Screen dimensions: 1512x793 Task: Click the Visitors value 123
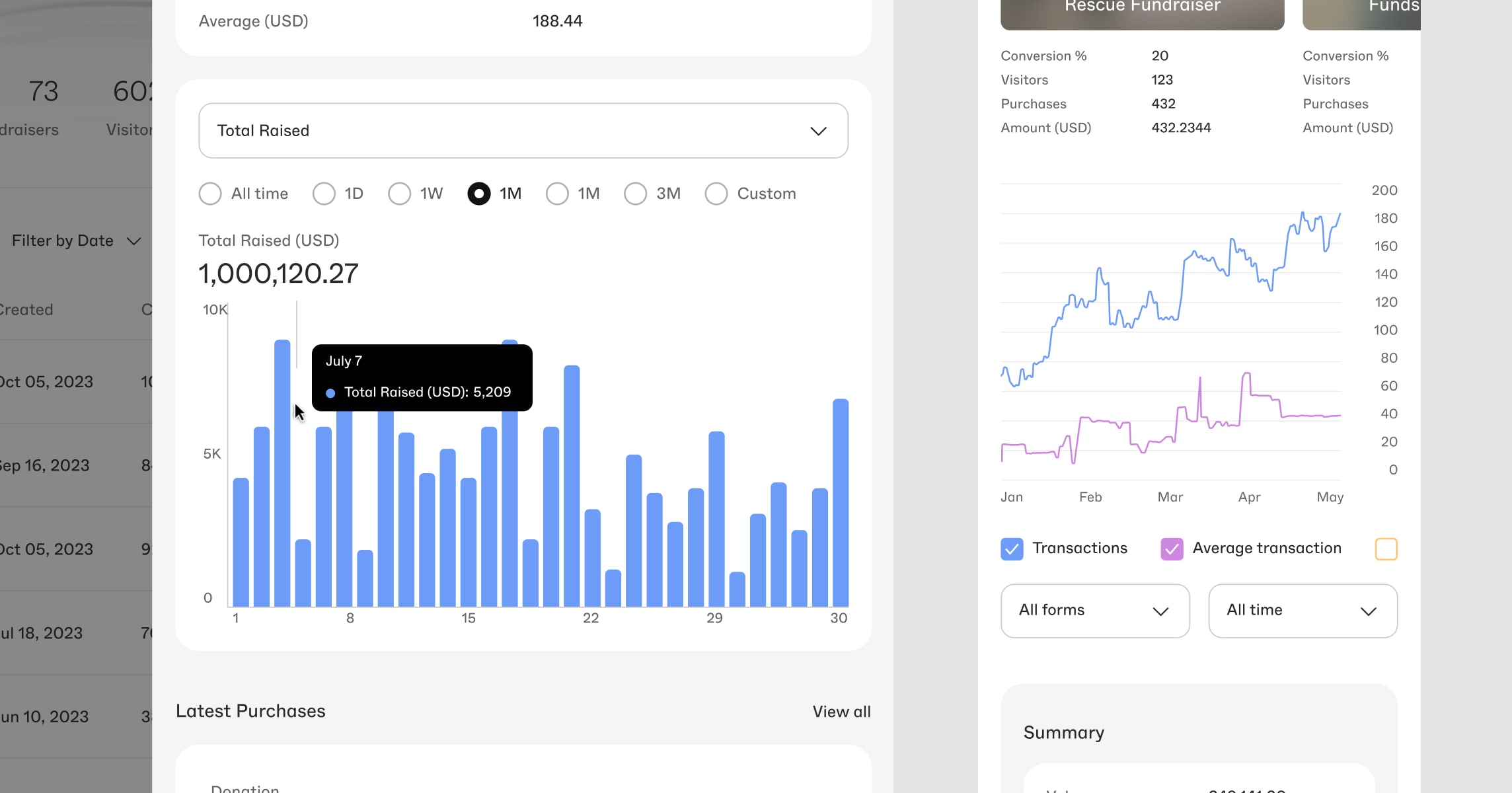[1162, 80]
